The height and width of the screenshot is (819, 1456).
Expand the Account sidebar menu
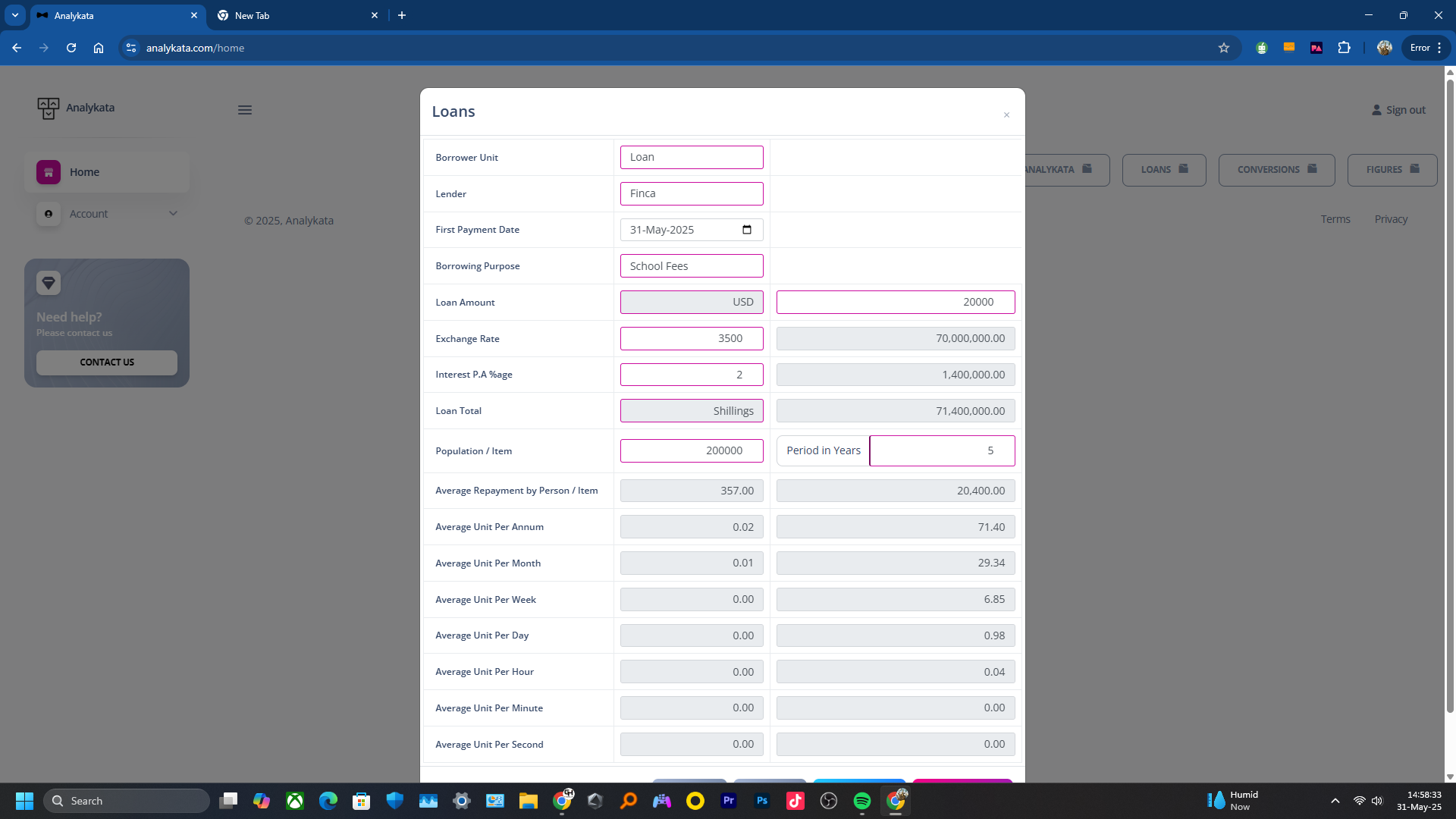[107, 214]
